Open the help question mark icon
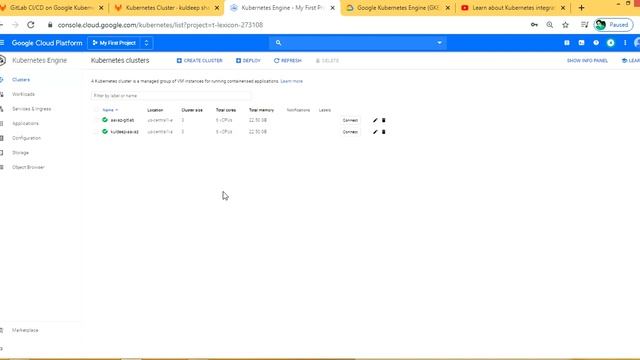 (x=596, y=43)
